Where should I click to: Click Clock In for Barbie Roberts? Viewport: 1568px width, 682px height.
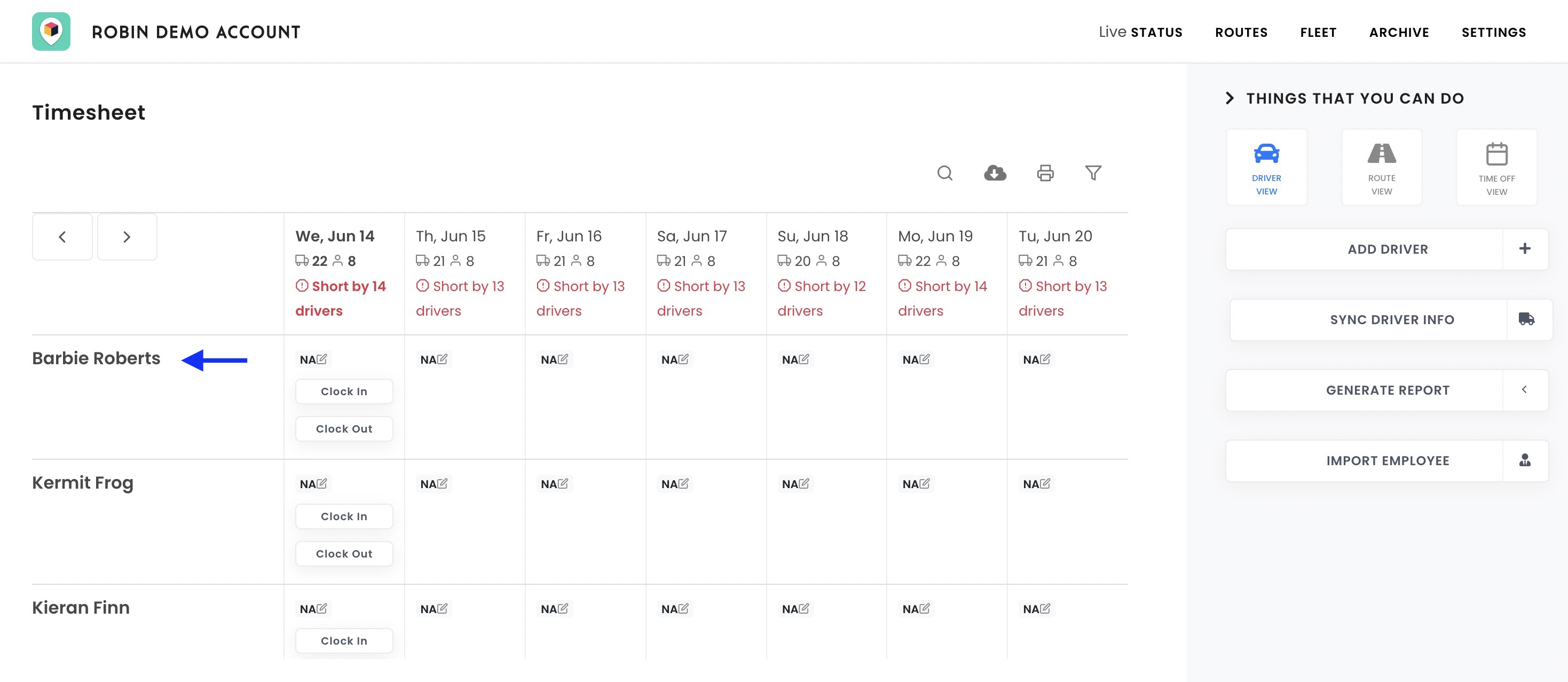[x=344, y=391]
